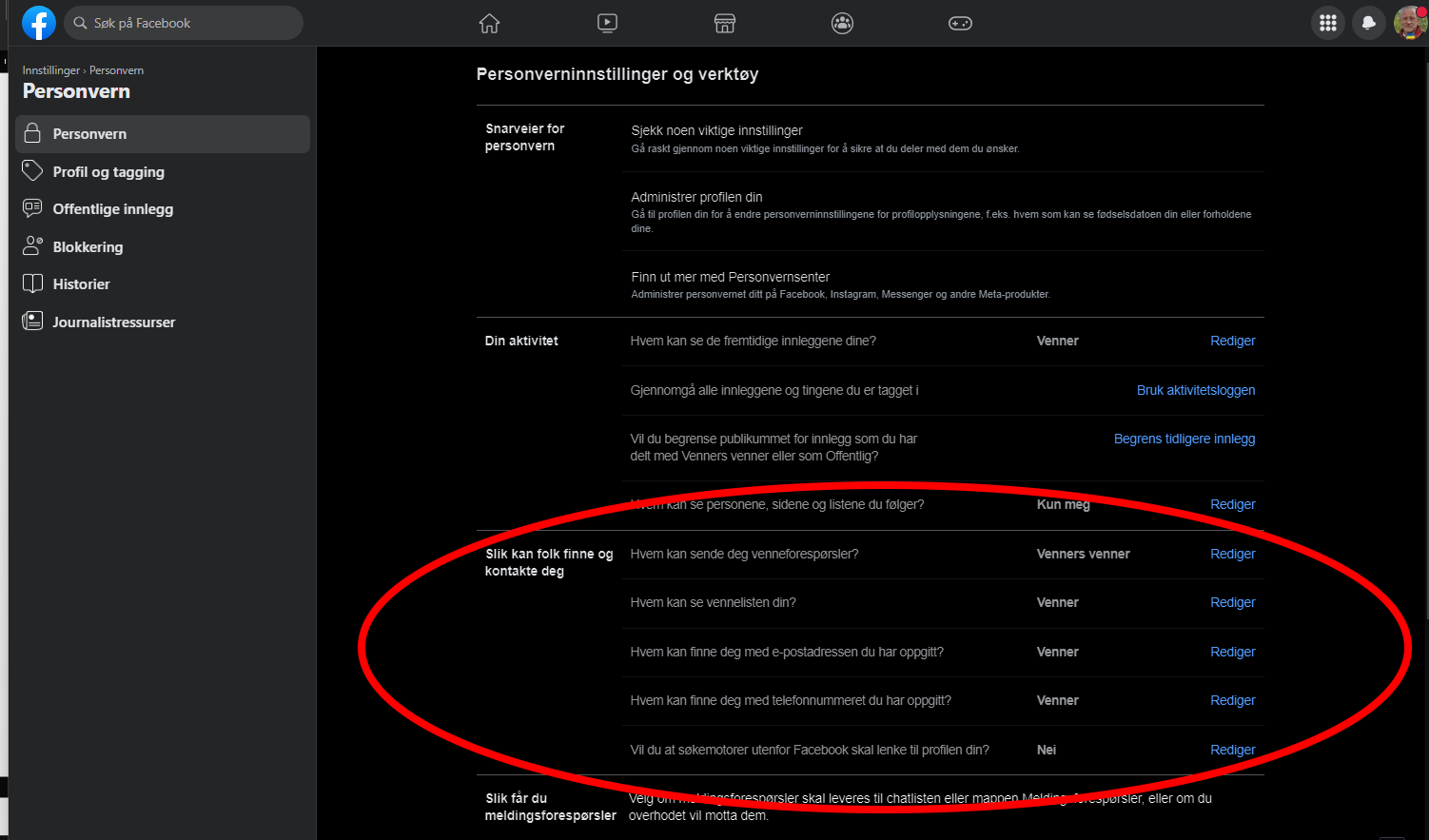Image resolution: width=1429 pixels, height=840 pixels.
Task: Open the Groups icon in top bar
Action: (842, 23)
